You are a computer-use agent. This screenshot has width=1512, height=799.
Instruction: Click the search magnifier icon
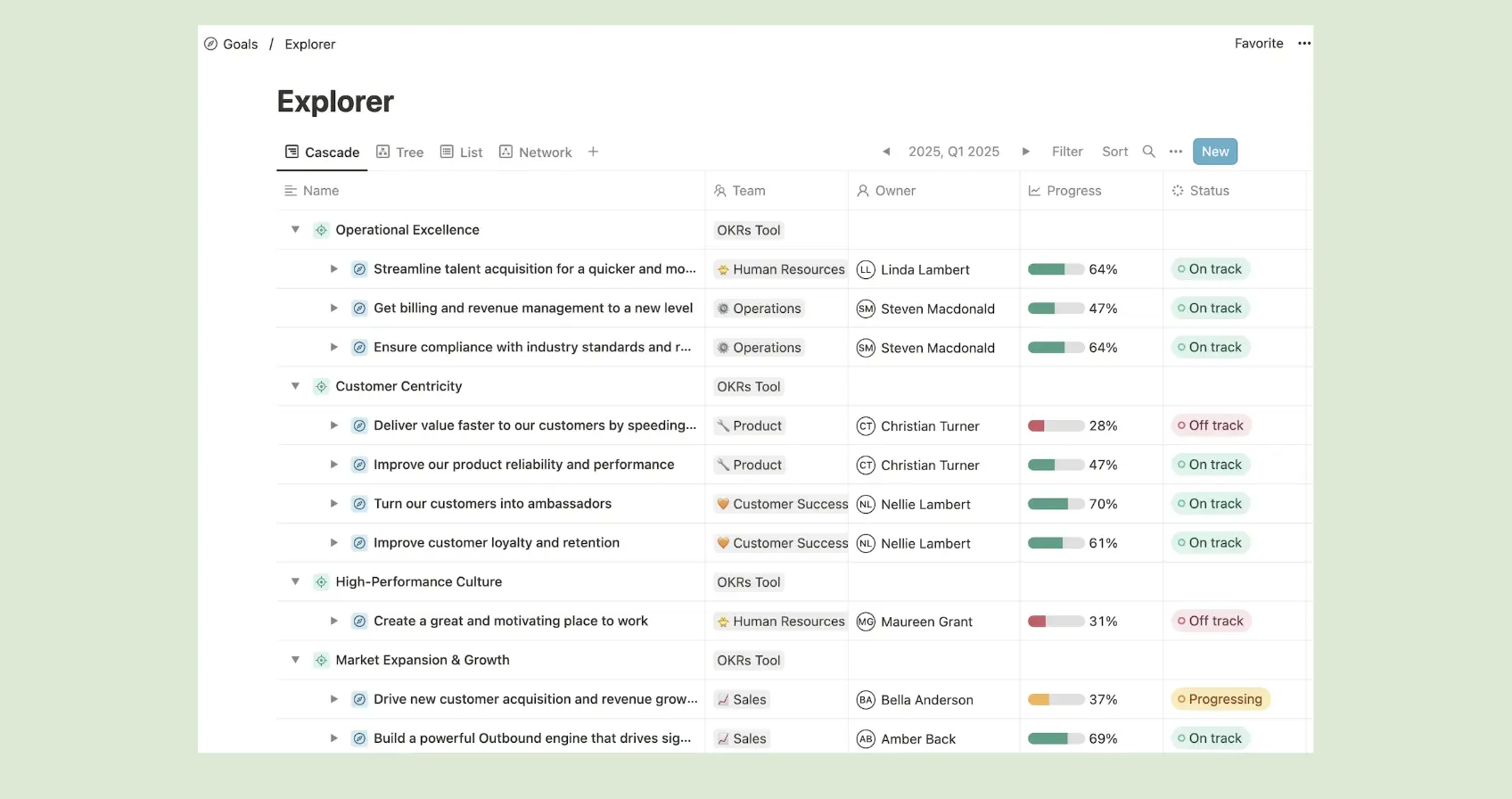pyautogui.click(x=1149, y=152)
